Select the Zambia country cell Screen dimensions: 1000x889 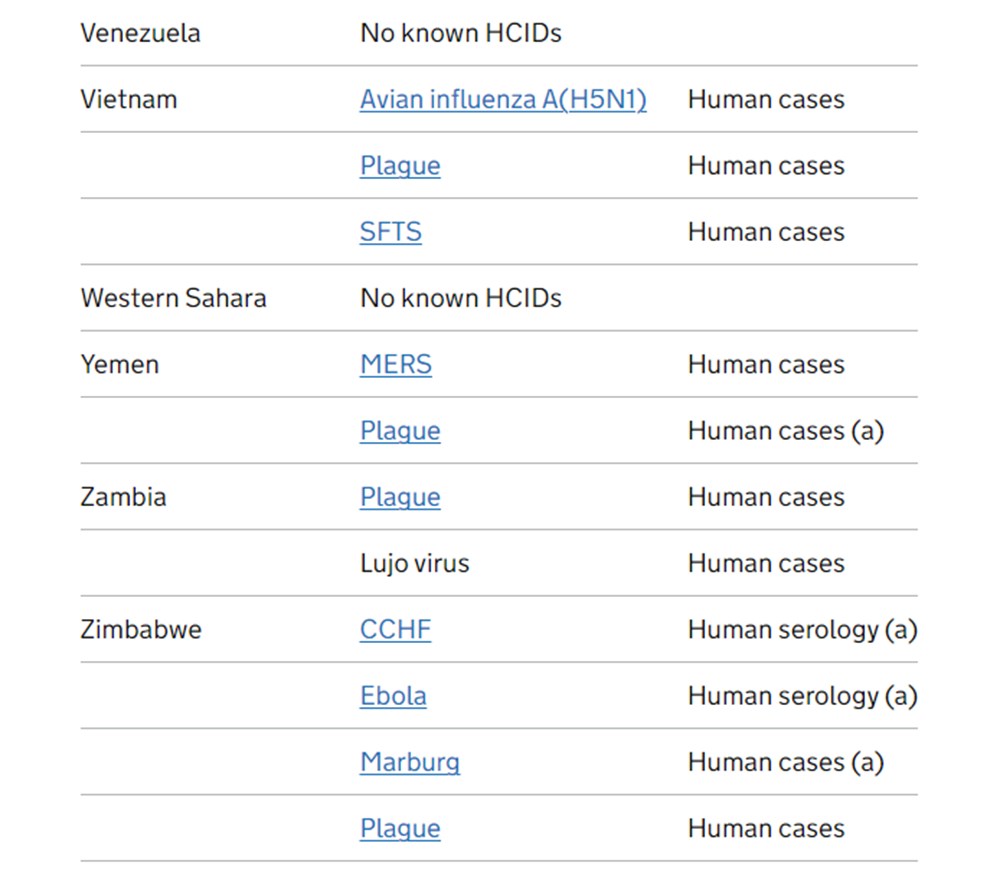(123, 497)
